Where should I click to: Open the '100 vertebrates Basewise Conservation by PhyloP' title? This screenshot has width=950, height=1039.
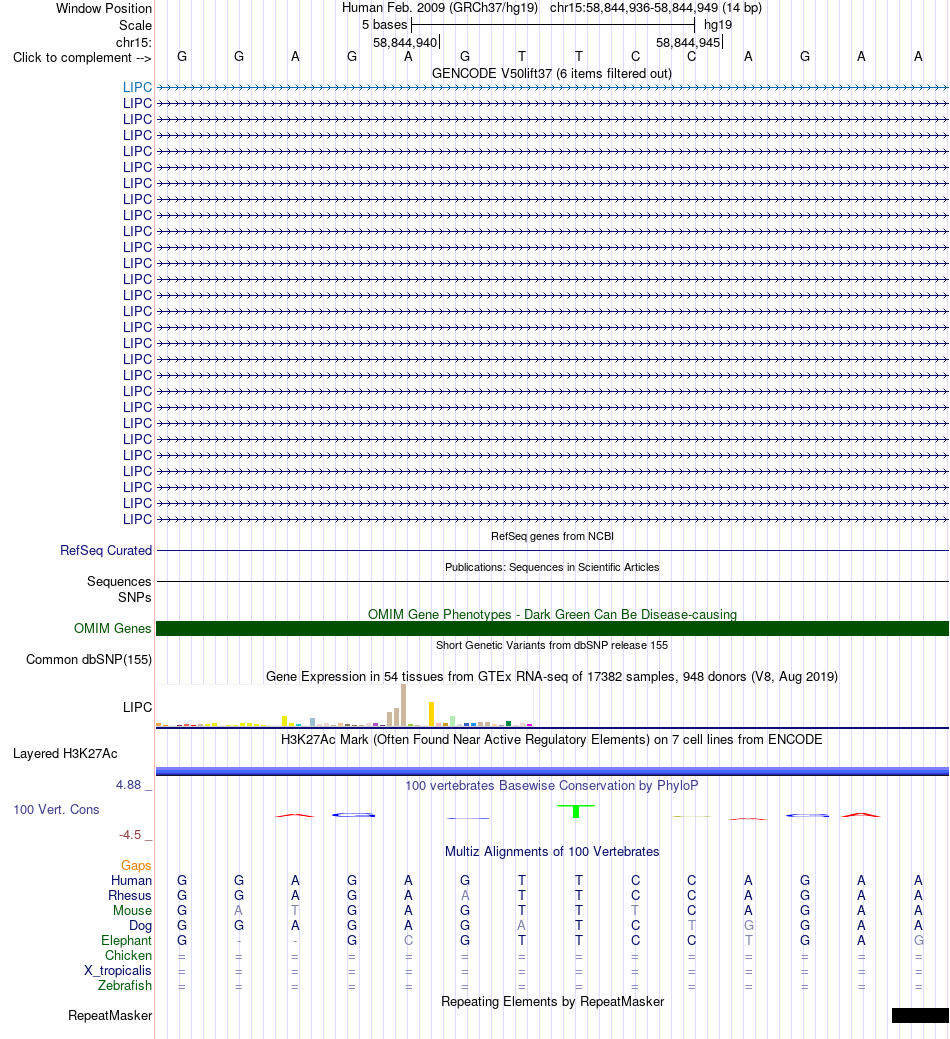click(x=552, y=786)
